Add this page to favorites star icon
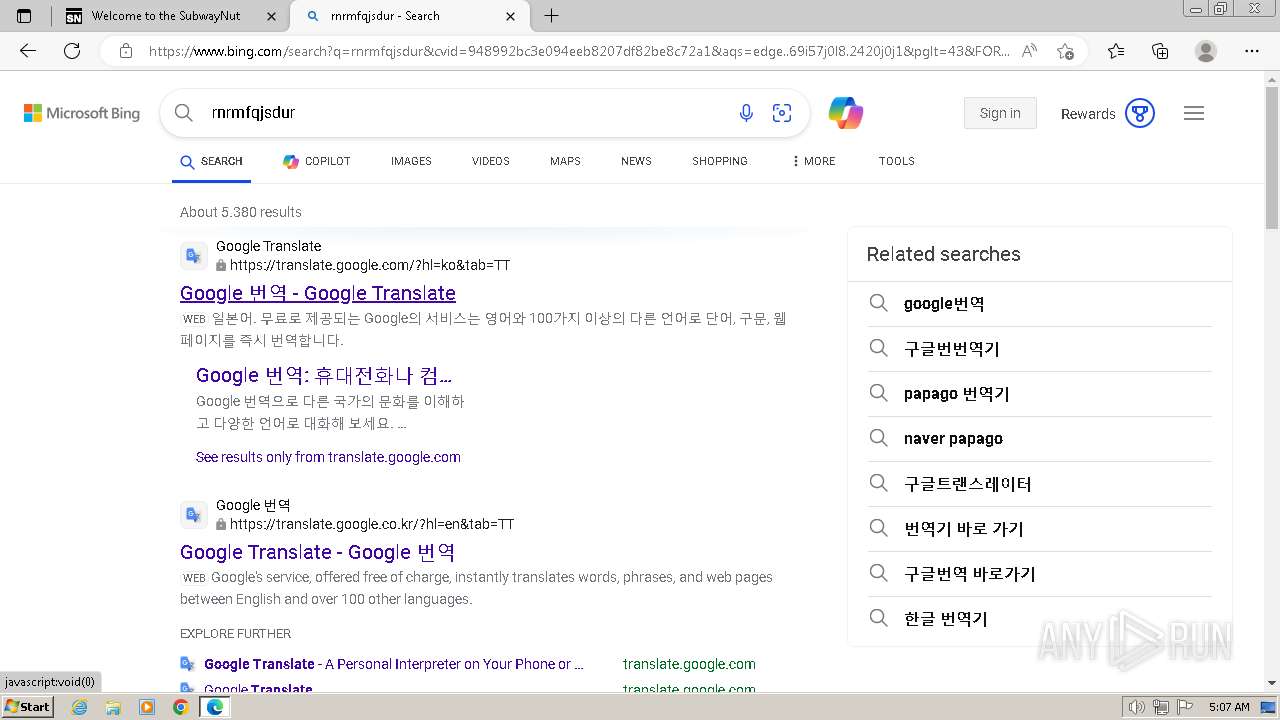1280x720 pixels. [1065, 51]
